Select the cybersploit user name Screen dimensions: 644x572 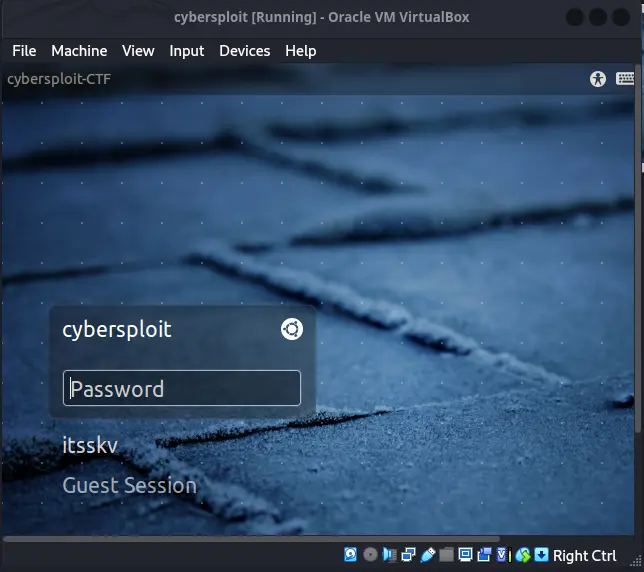(117, 330)
